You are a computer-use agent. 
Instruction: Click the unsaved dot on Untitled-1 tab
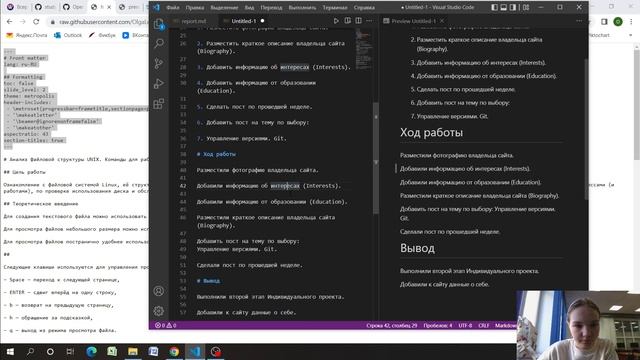(262, 21)
